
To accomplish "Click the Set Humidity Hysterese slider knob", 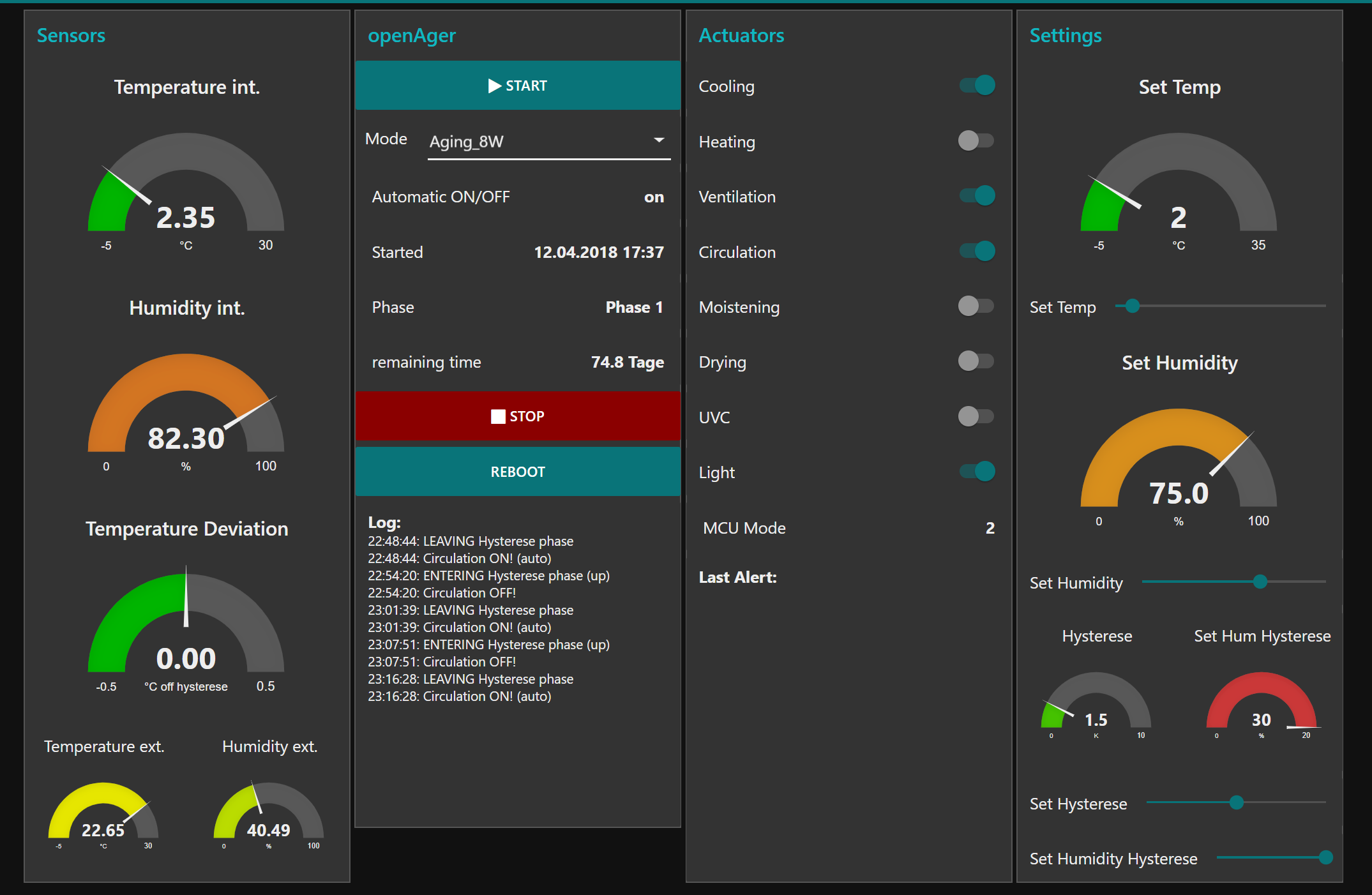I will (x=1325, y=857).
